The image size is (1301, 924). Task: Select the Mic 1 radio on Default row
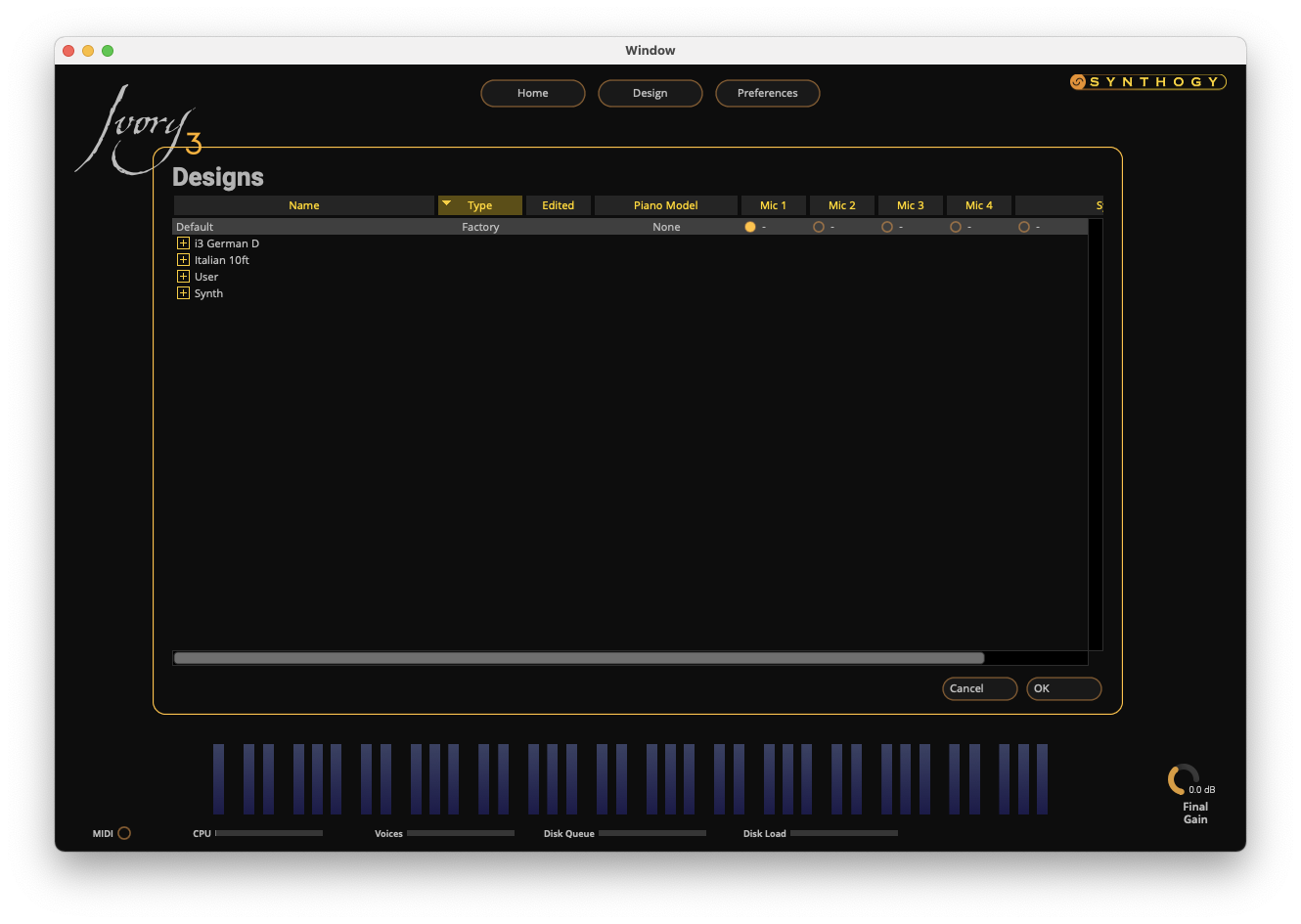(x=750, y=227)
